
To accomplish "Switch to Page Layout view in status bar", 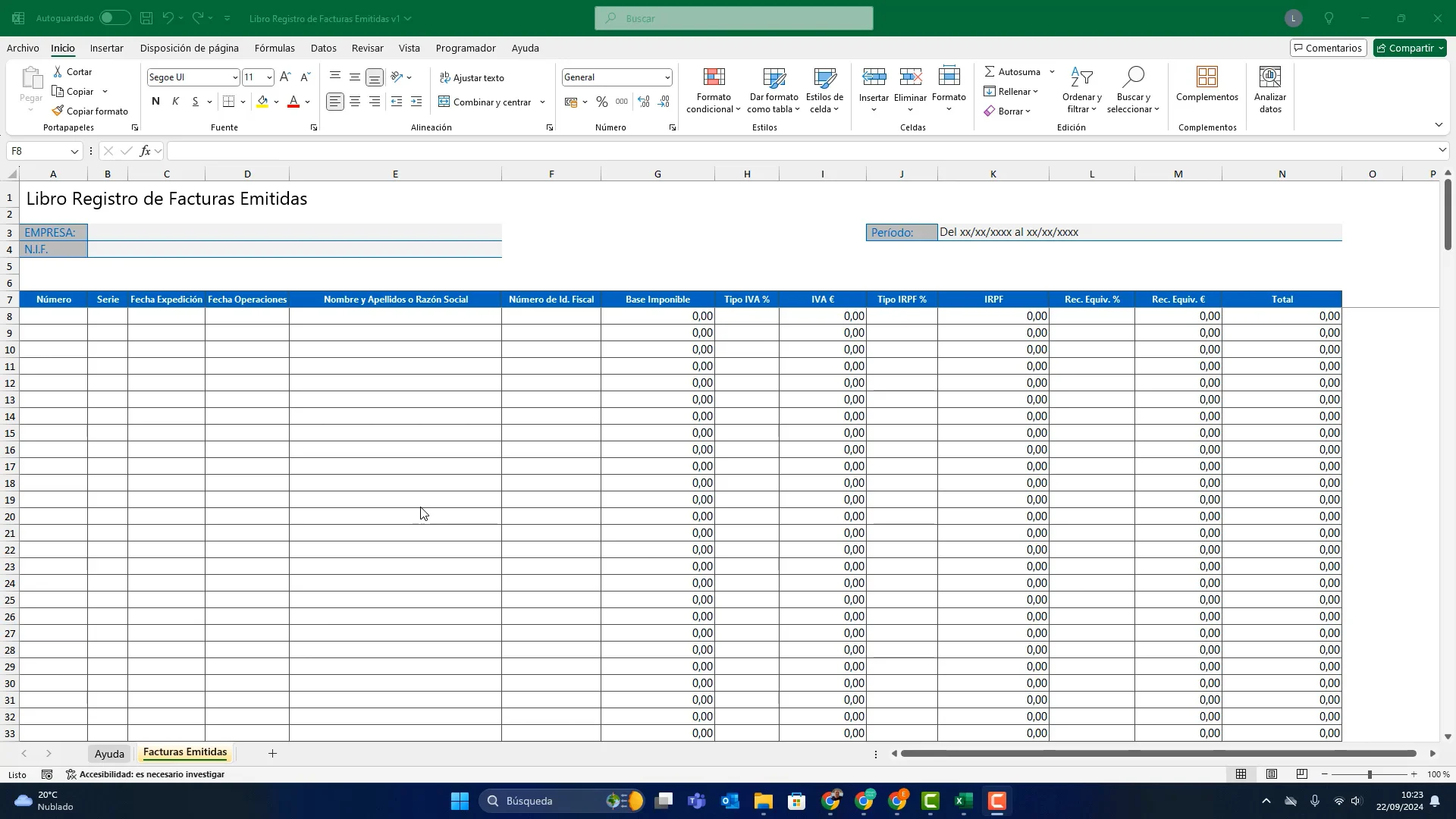I will pyautogui.click(x=1272, y=774).
